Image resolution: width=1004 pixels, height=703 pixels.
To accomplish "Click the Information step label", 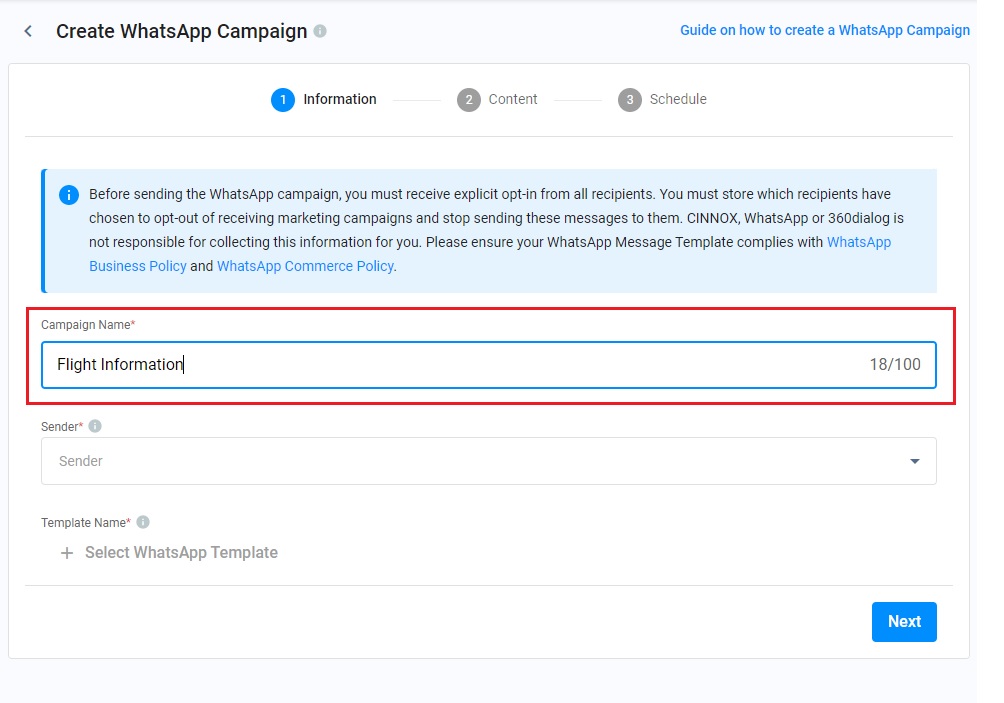I will [340, 99].
